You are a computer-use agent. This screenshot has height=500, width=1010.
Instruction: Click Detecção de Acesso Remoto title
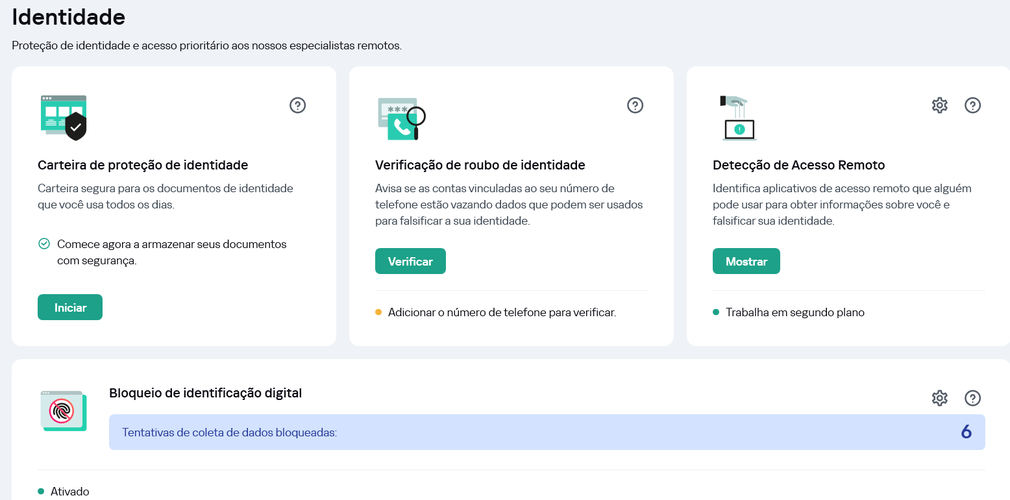point(799,165)
